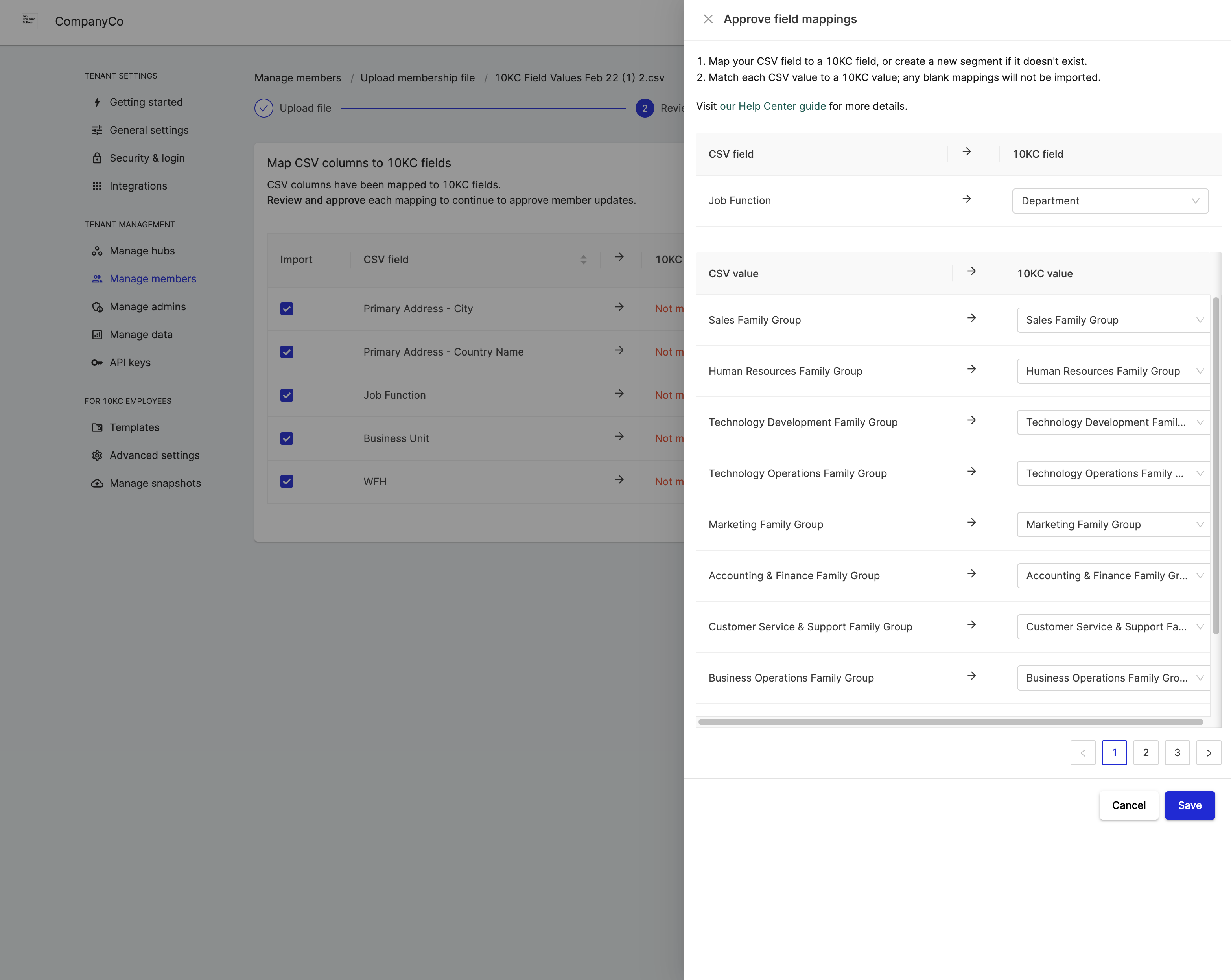The image size is (1231, 980).
Task: Open Getting started in sidebar
Action: [x=146, y=102]
